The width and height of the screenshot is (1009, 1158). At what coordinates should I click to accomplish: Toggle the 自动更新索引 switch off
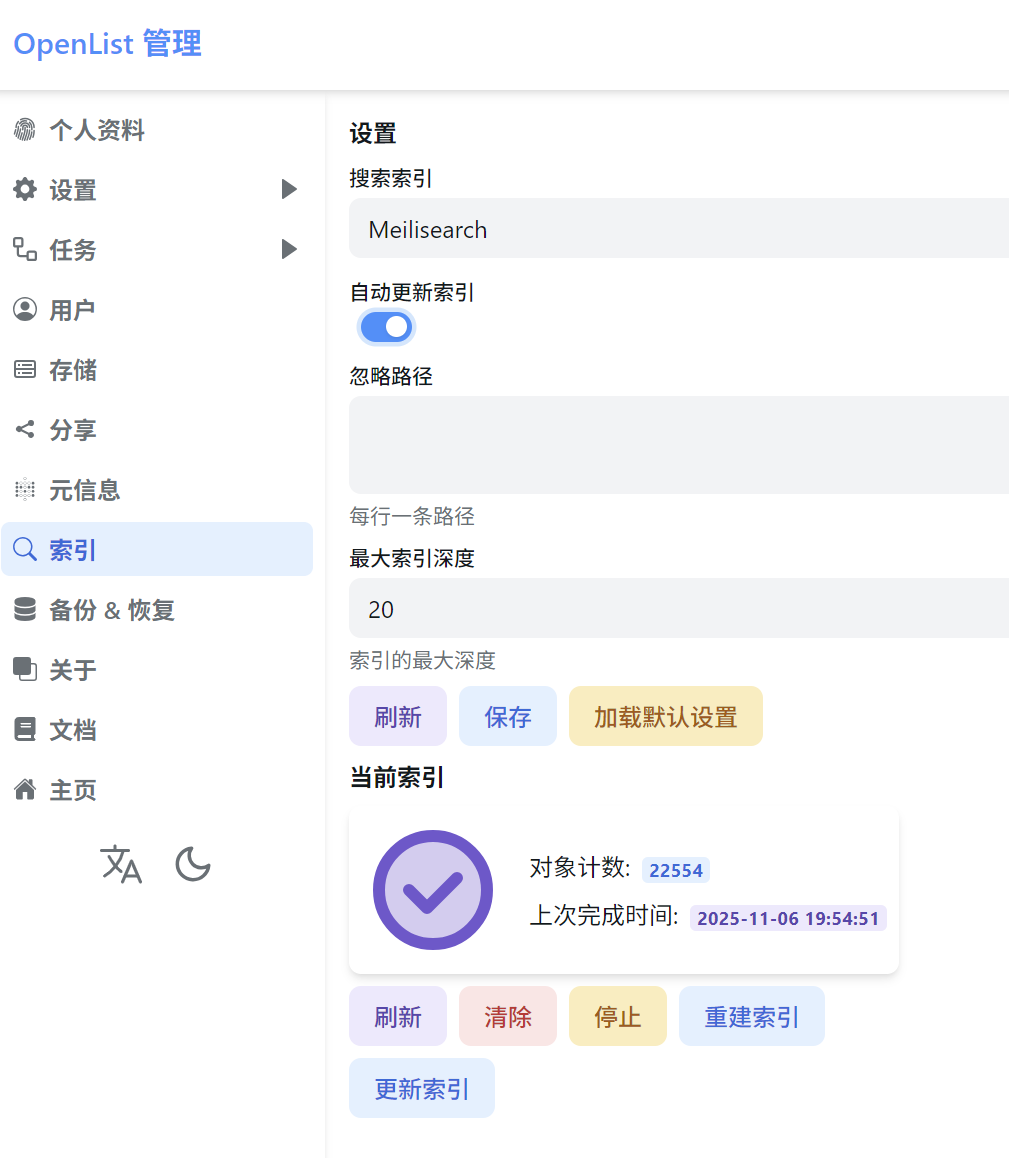(x=386, y=327)
